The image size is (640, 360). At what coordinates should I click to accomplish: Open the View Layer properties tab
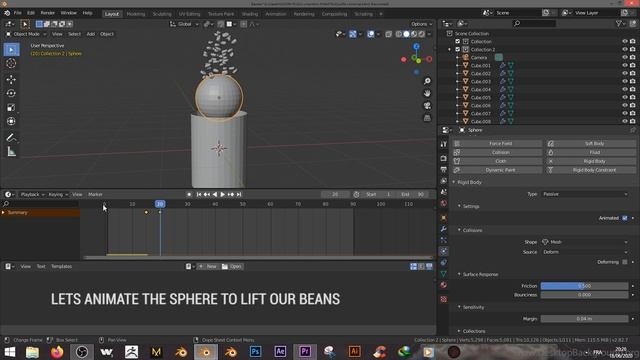pyautogui.click(x=444, y=181)
